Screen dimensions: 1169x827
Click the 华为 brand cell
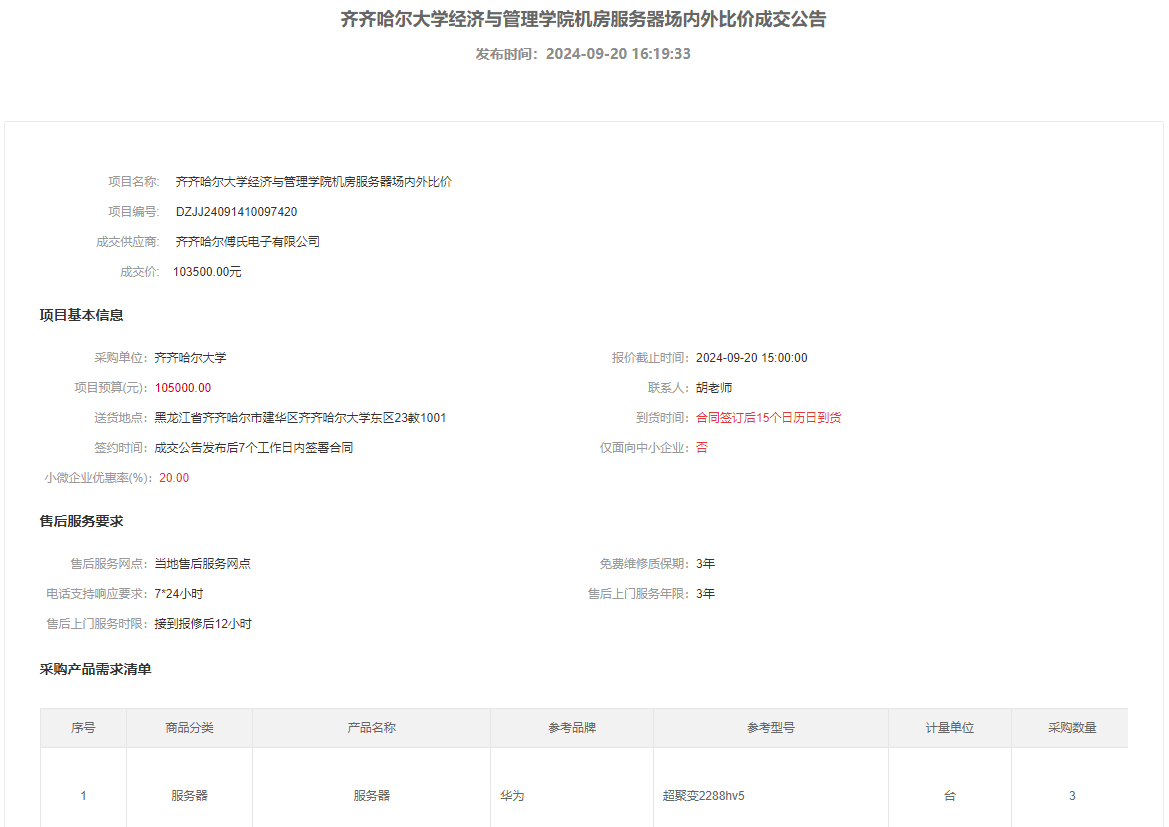[x=512, y=796]
